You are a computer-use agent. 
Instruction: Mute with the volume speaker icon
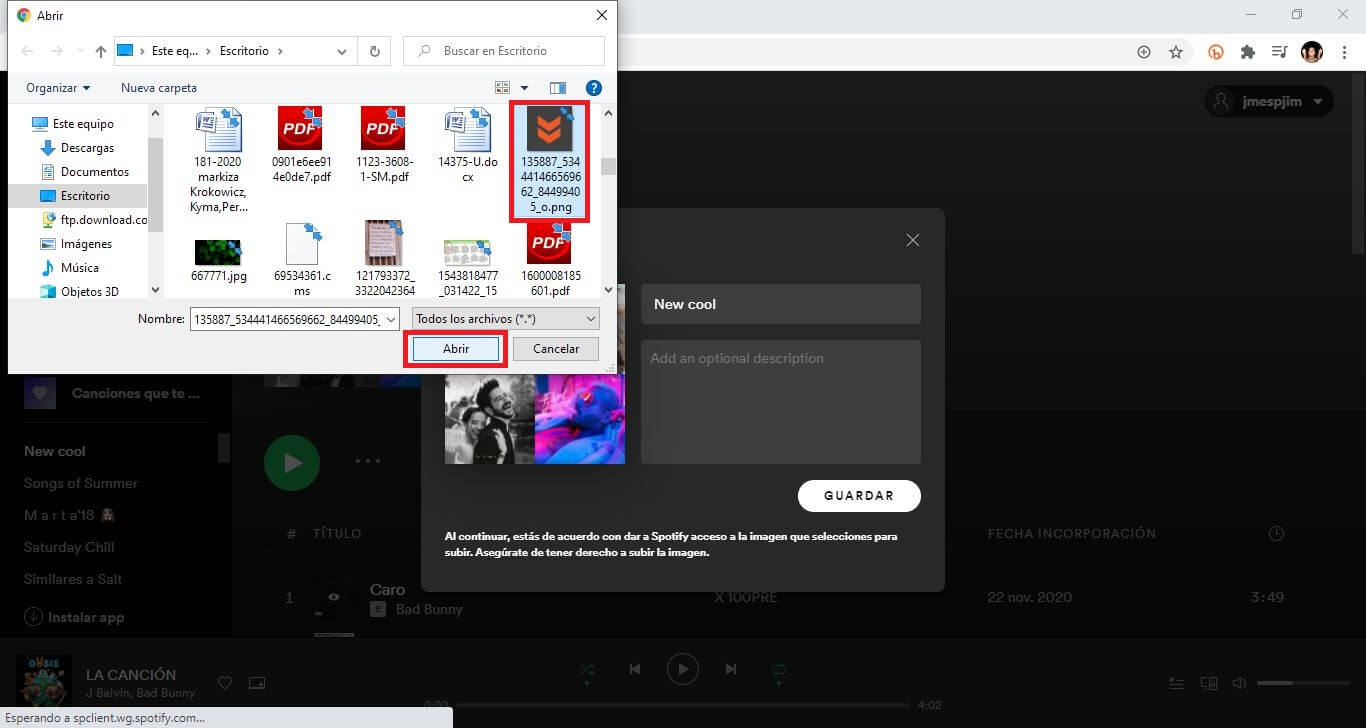coord(1240,683)
